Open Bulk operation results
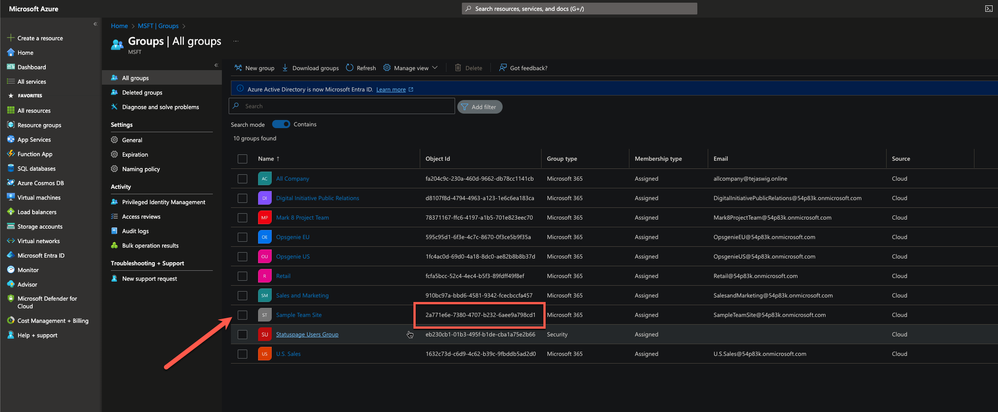 coord(150,245)
